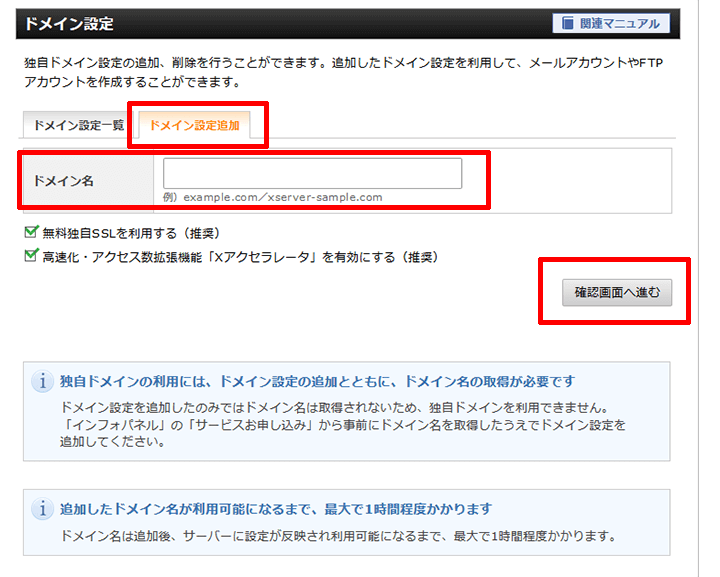
Task: Toggle 無料独自SSLを利用する checkbox
Action: pos(31,232)
